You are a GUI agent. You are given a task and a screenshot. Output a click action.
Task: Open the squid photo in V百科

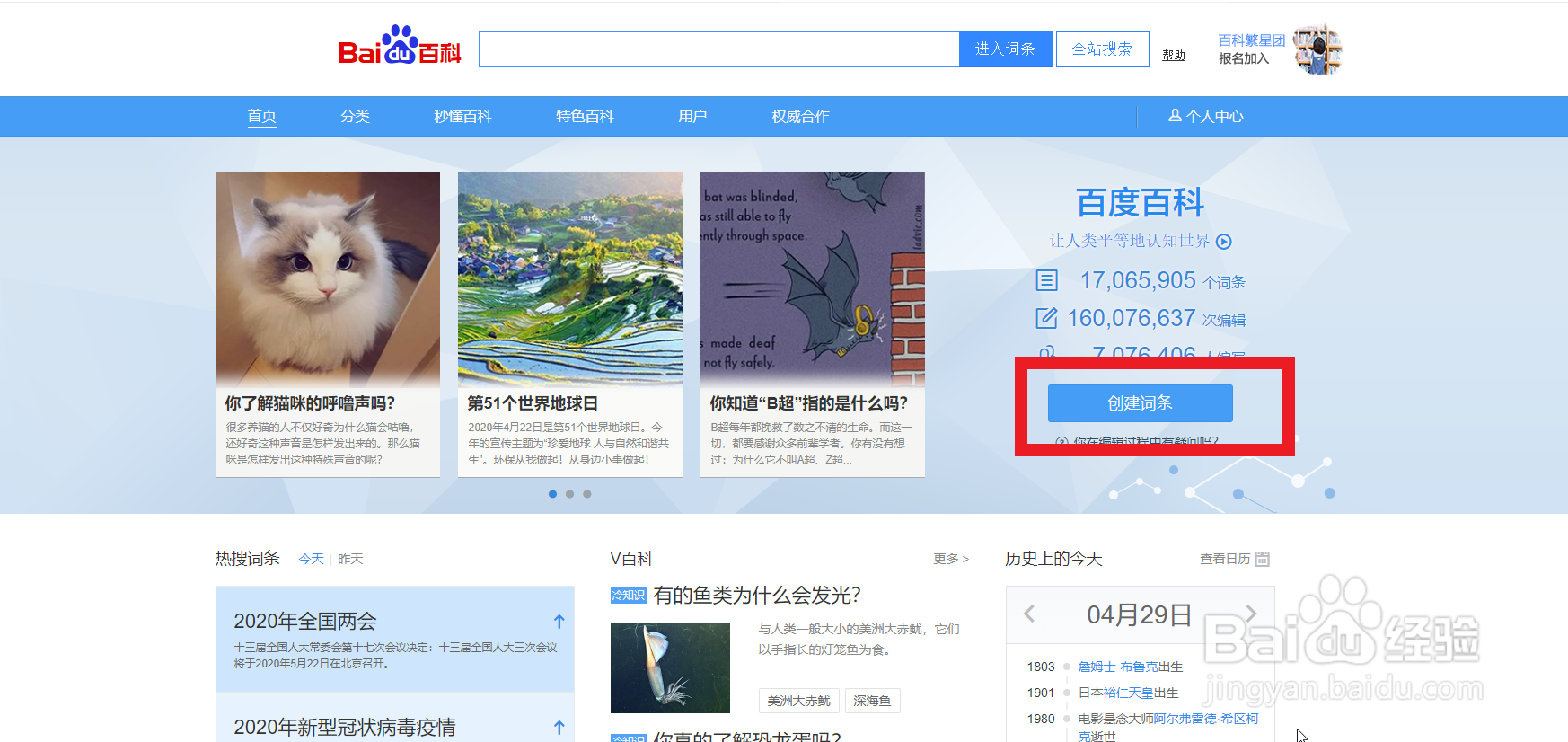click(670, 668)
